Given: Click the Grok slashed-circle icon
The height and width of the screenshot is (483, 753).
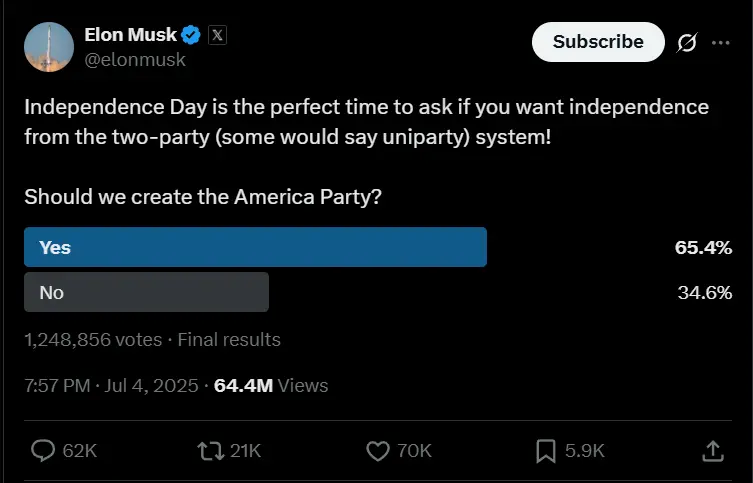Looking at the screenshot, I should click(687, 42).
